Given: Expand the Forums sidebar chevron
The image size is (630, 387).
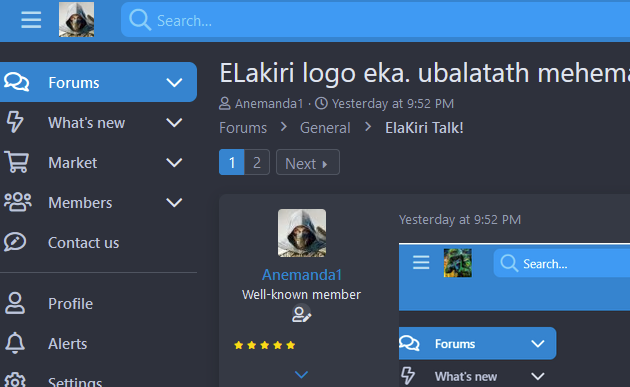Looking at the screenshot, I should coord(174,82).
